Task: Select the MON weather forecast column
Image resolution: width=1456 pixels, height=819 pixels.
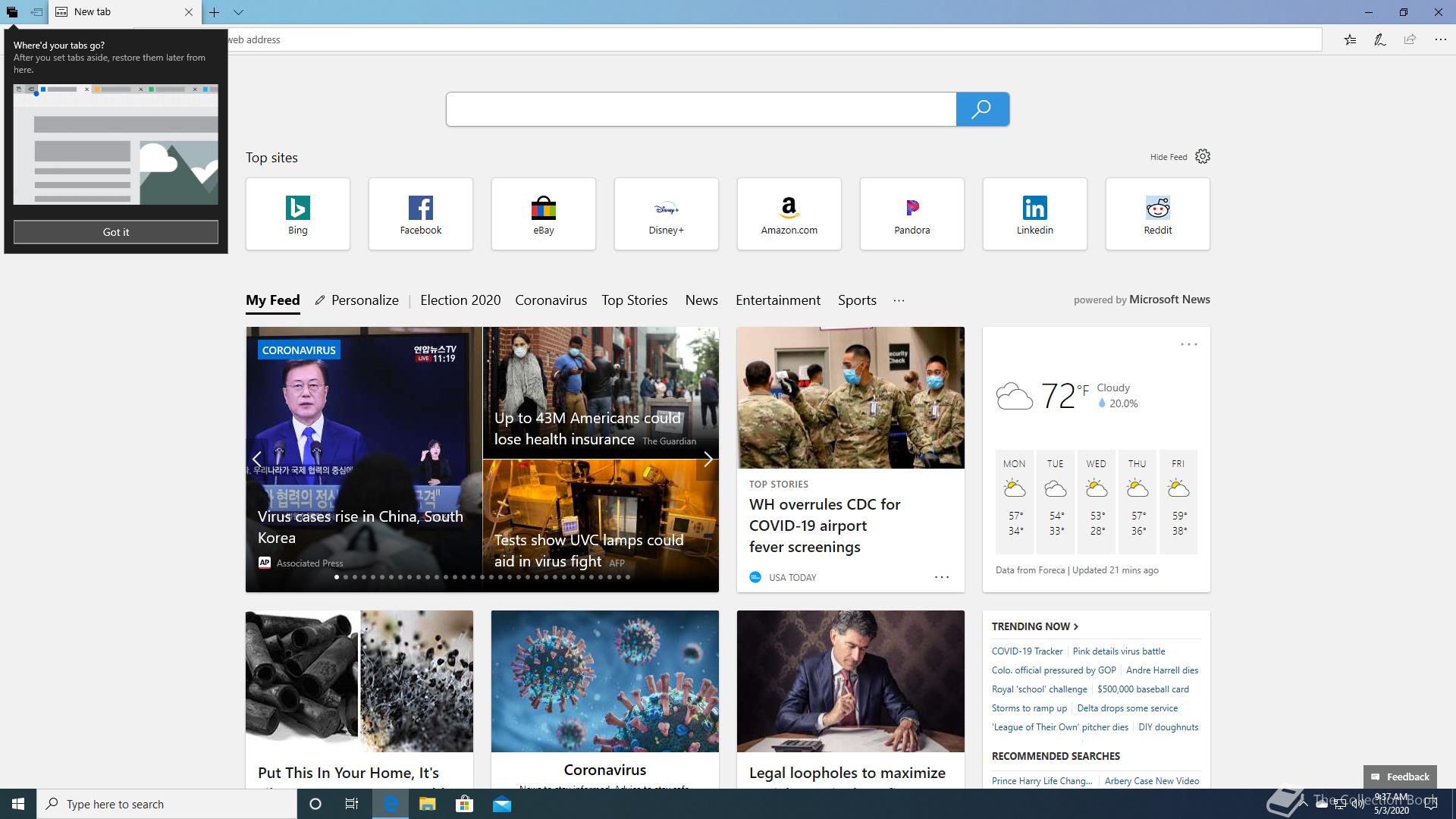Action: click(x=1015, y=500)
